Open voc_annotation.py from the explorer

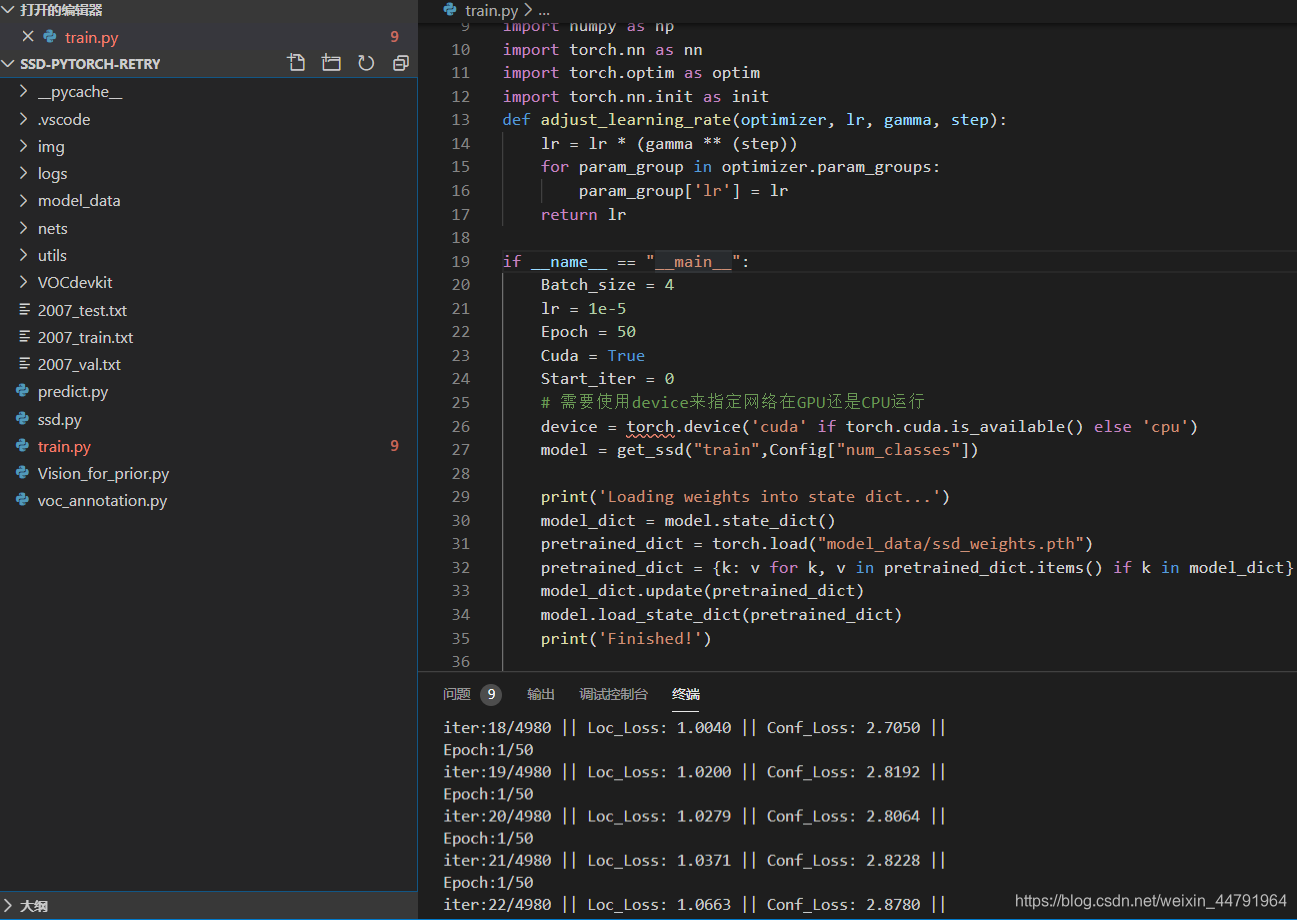click(102, 501)
